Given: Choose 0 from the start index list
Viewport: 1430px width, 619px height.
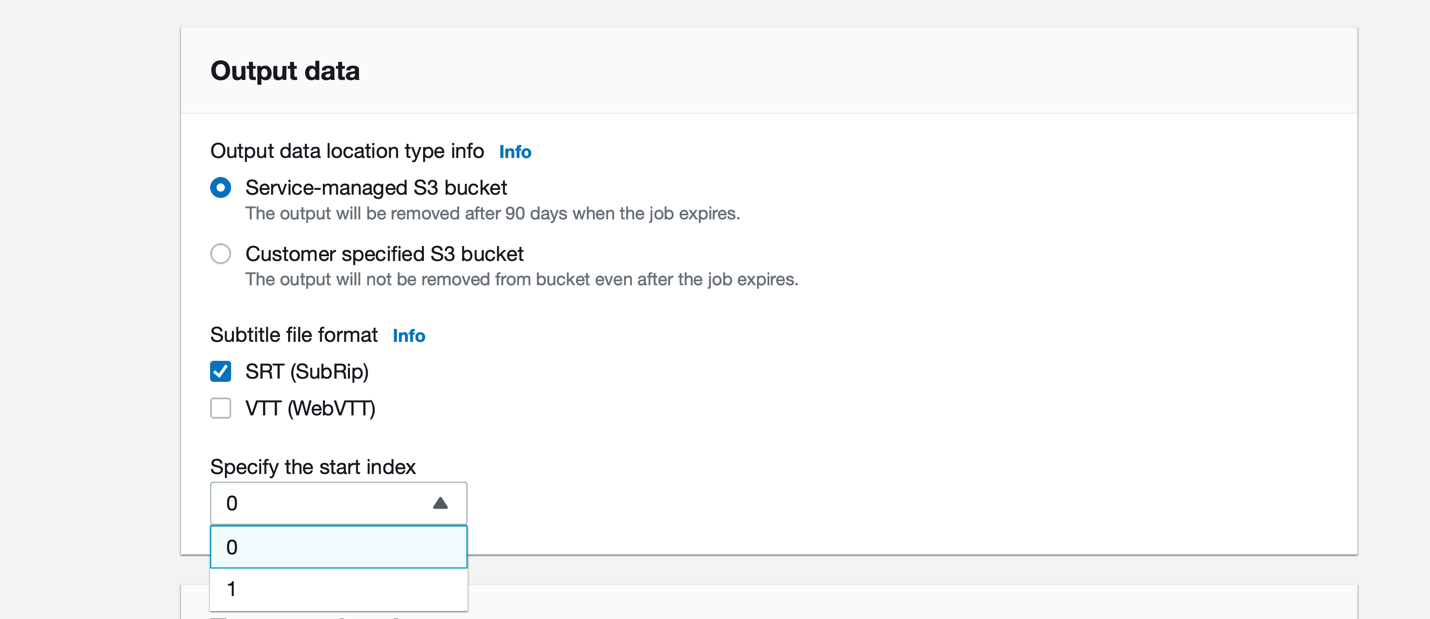Looking at the screenshot, I should coord(338,547).
